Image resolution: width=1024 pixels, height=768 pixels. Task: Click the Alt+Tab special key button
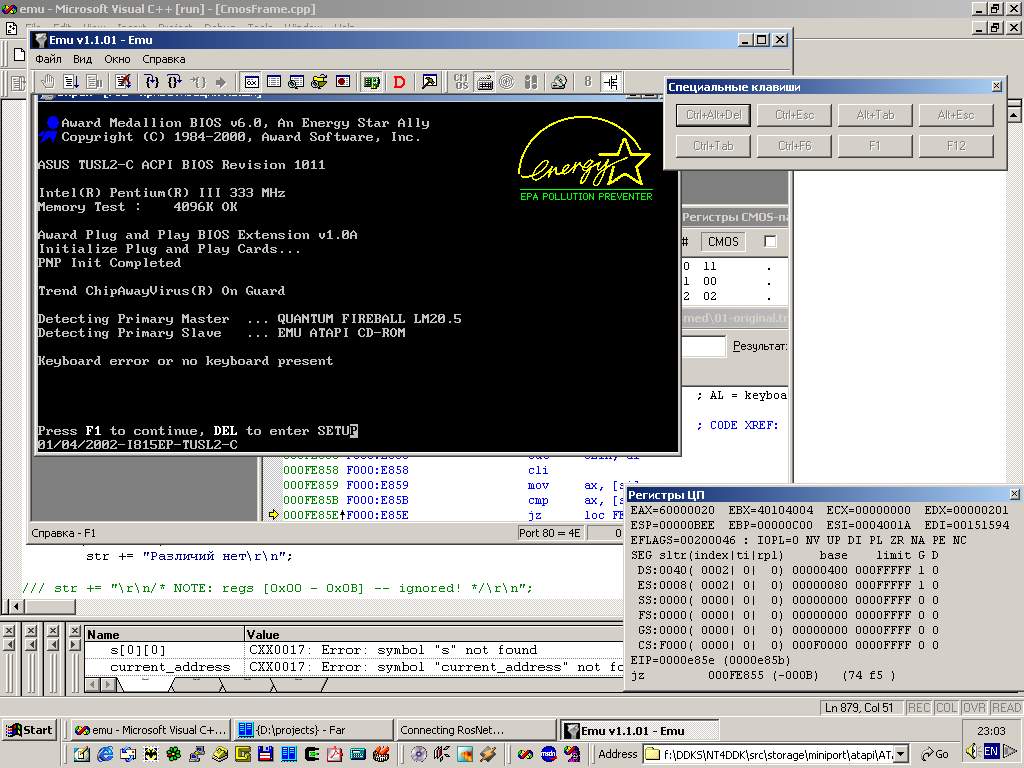pyautogui.click(x=875, y=115)
